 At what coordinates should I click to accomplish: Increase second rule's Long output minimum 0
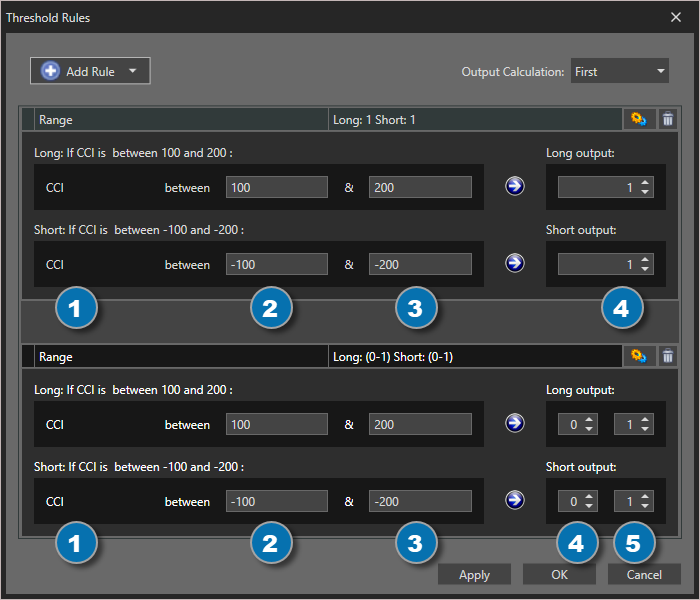click(589, 419)
